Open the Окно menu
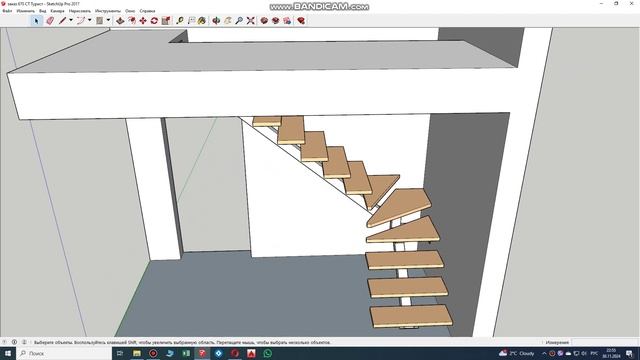 (x=130, y=11)
